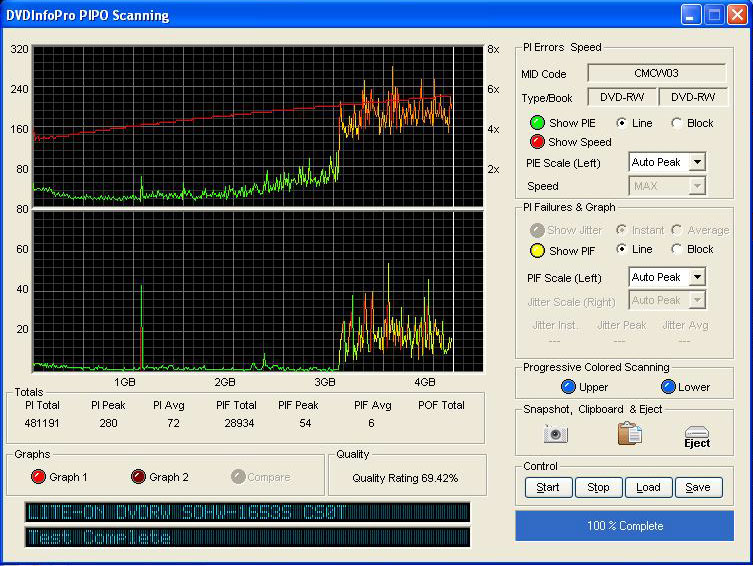
Task: Save the scan results
Action: (x=698, y=487)
